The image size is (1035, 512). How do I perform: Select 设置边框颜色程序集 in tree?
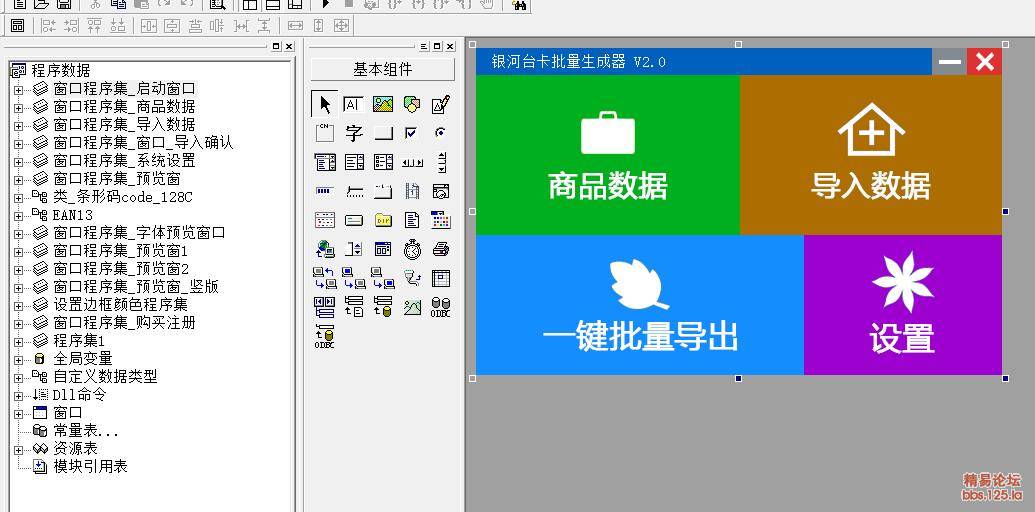[x=121, y=305]
